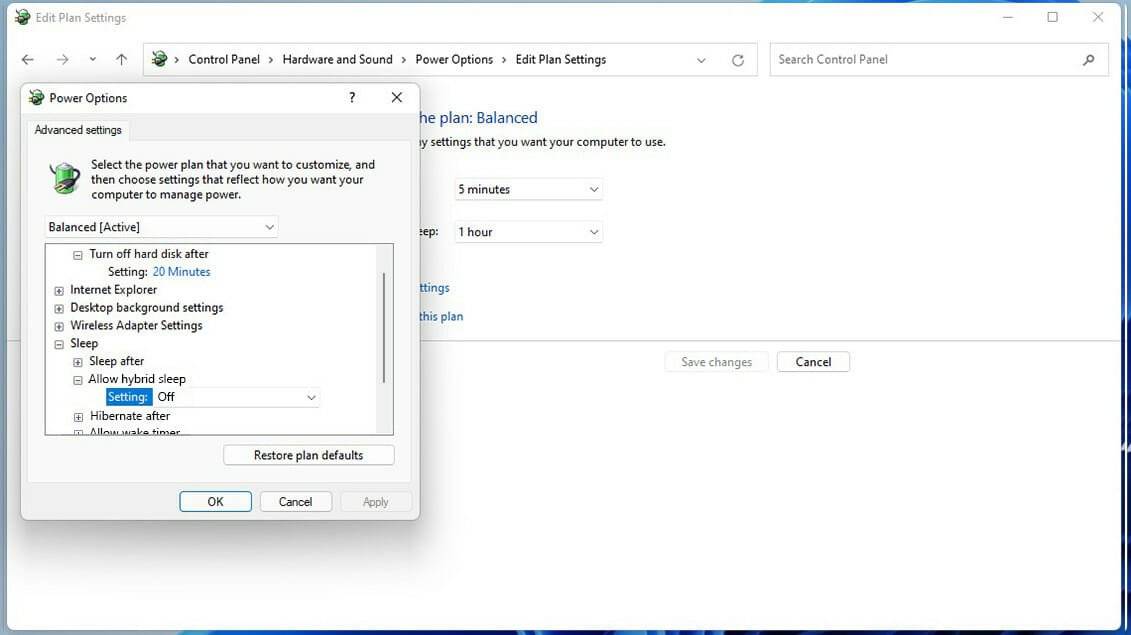Expand the Internet Explorer tree item

tap(58, 289)
